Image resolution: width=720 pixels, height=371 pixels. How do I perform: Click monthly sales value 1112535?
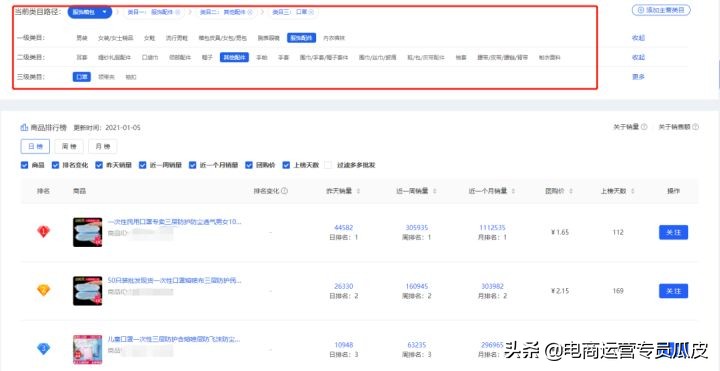492,228
